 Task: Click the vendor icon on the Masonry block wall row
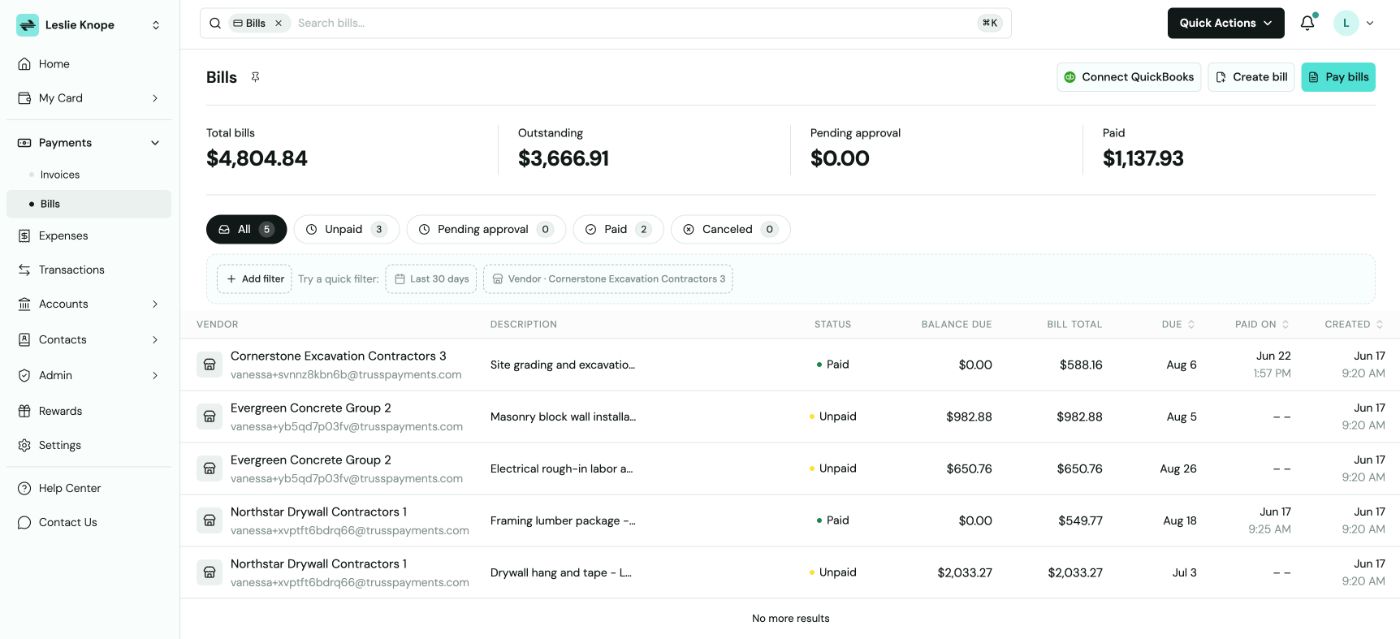pos(209,417)
